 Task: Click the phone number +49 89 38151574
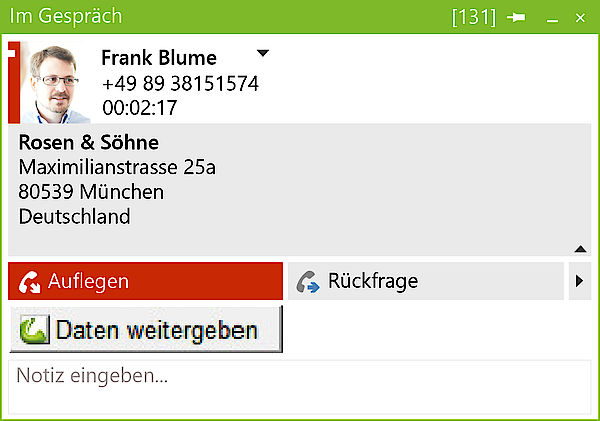[x=180, y=83]
